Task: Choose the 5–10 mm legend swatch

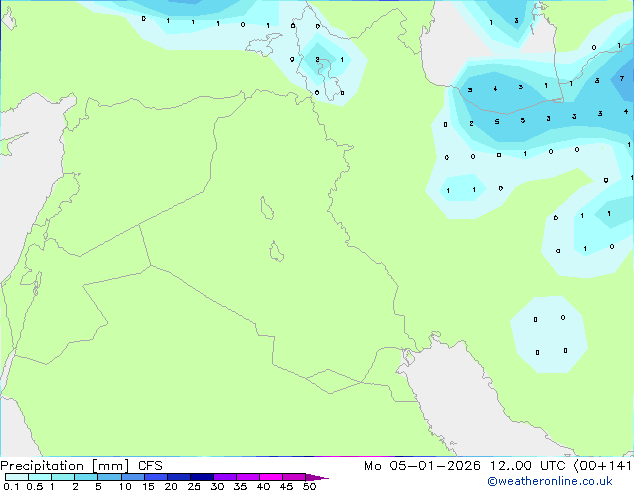Action: tap(109, 477)
